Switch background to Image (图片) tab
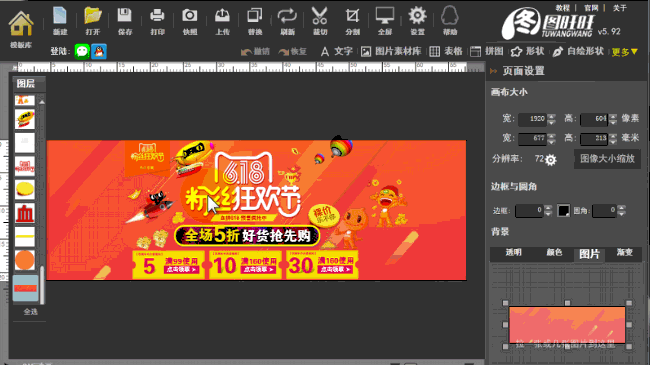Screen dimensions: 650x365 tap(589, 254)
